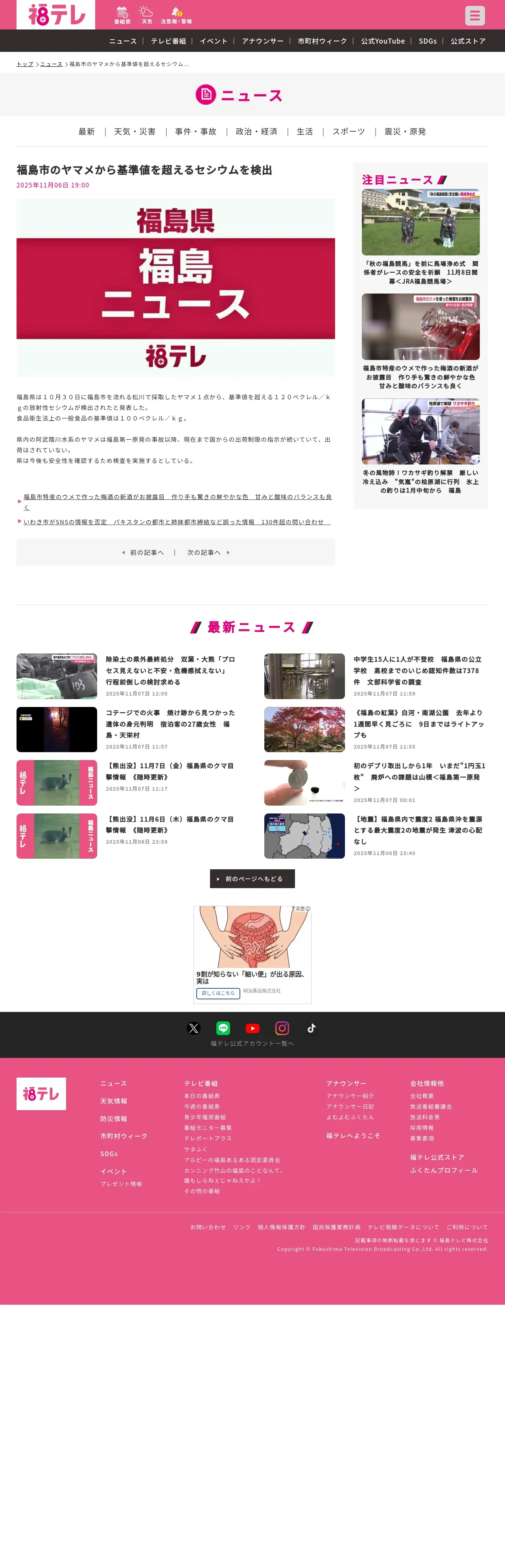505x1568 pixels.
Task: Select テレビ番組 in the top navigation
Action: 168,41
